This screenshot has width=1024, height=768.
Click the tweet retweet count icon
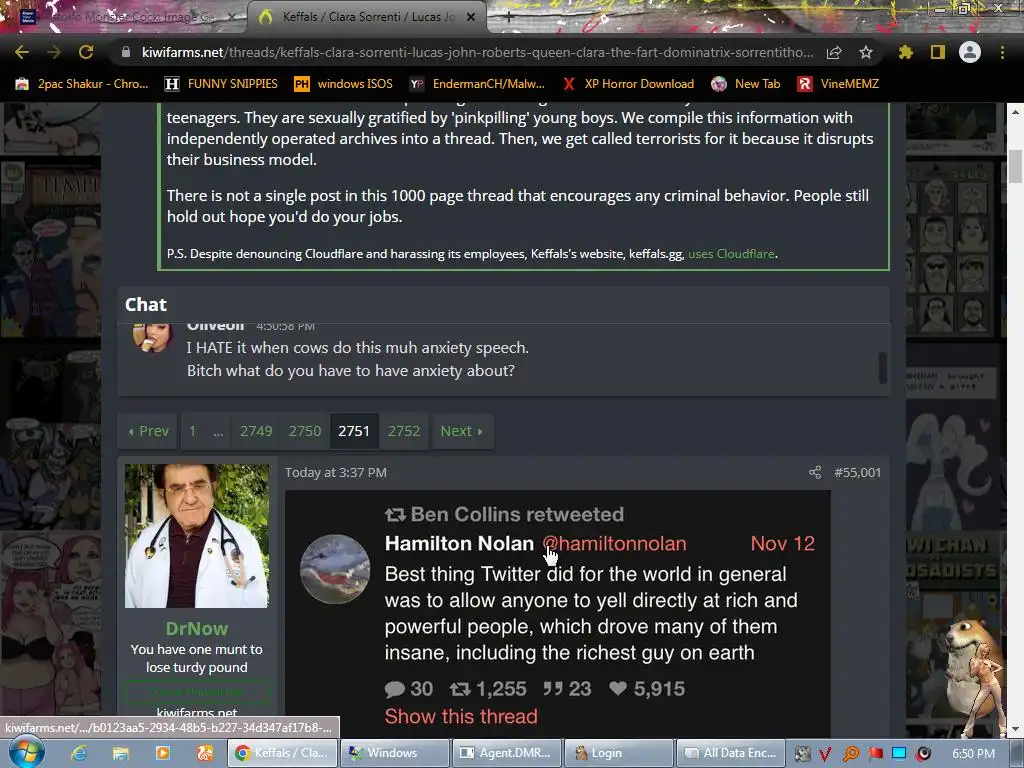[x=460, y=689]
